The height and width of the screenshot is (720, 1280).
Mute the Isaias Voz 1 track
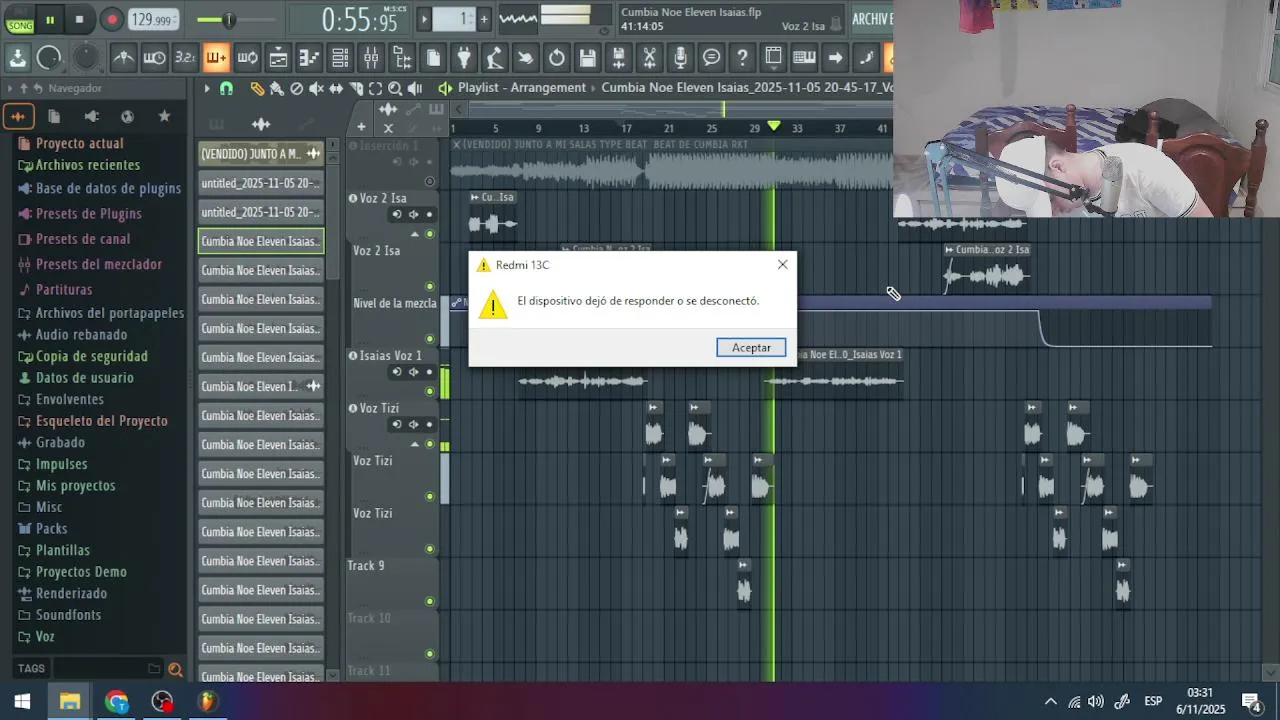[x=430, y=391]
